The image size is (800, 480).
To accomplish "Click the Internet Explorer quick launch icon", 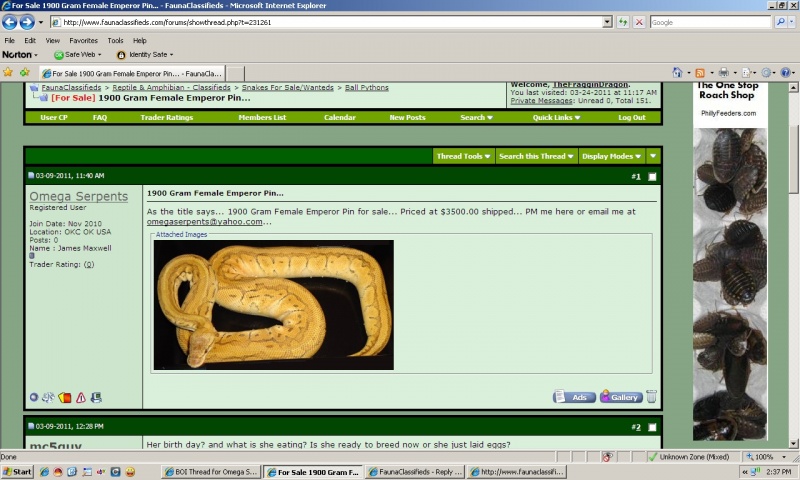I will [45, 472].
